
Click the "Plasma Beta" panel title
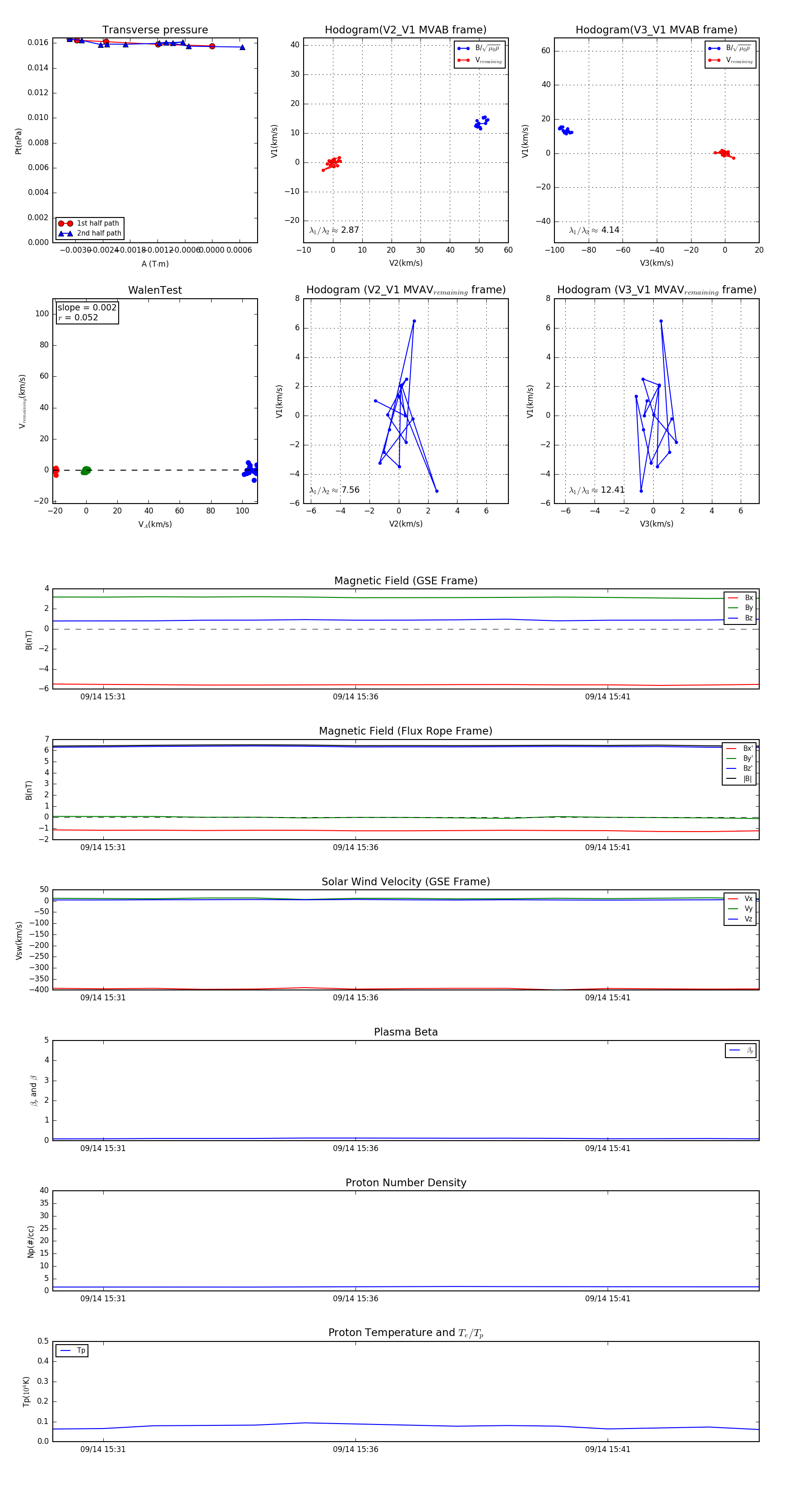tap(406, 1032)
